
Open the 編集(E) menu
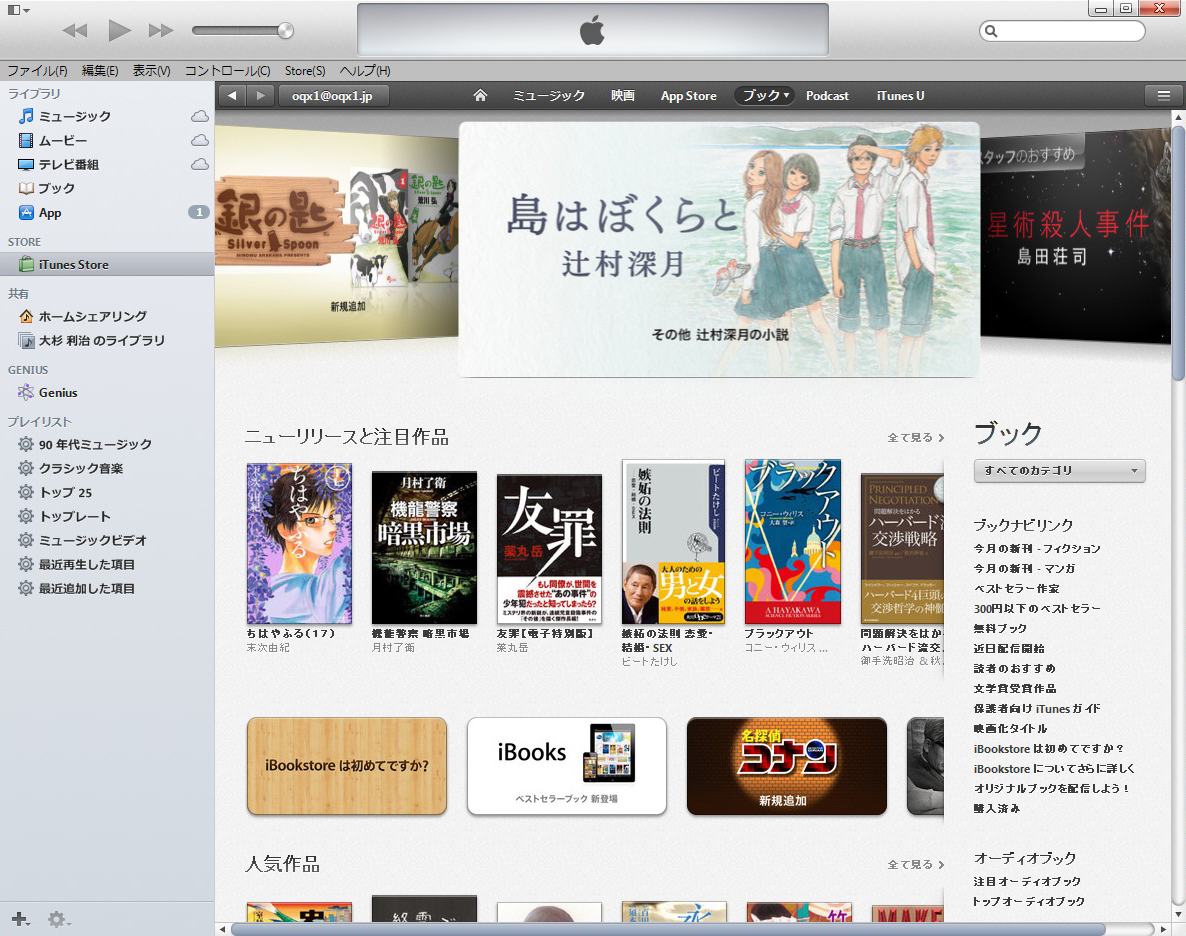click(100, 70)
